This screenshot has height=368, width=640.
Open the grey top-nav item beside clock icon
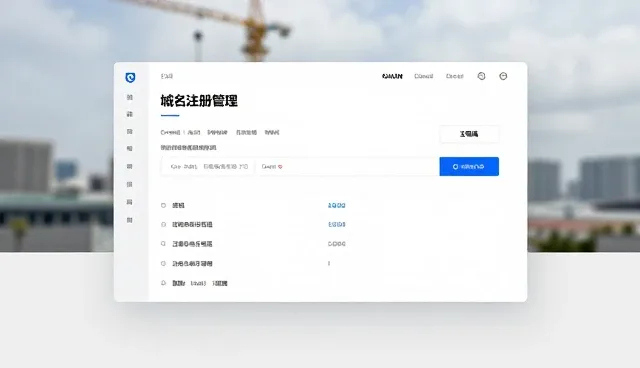pyautogui.click(x=455, y=76)
